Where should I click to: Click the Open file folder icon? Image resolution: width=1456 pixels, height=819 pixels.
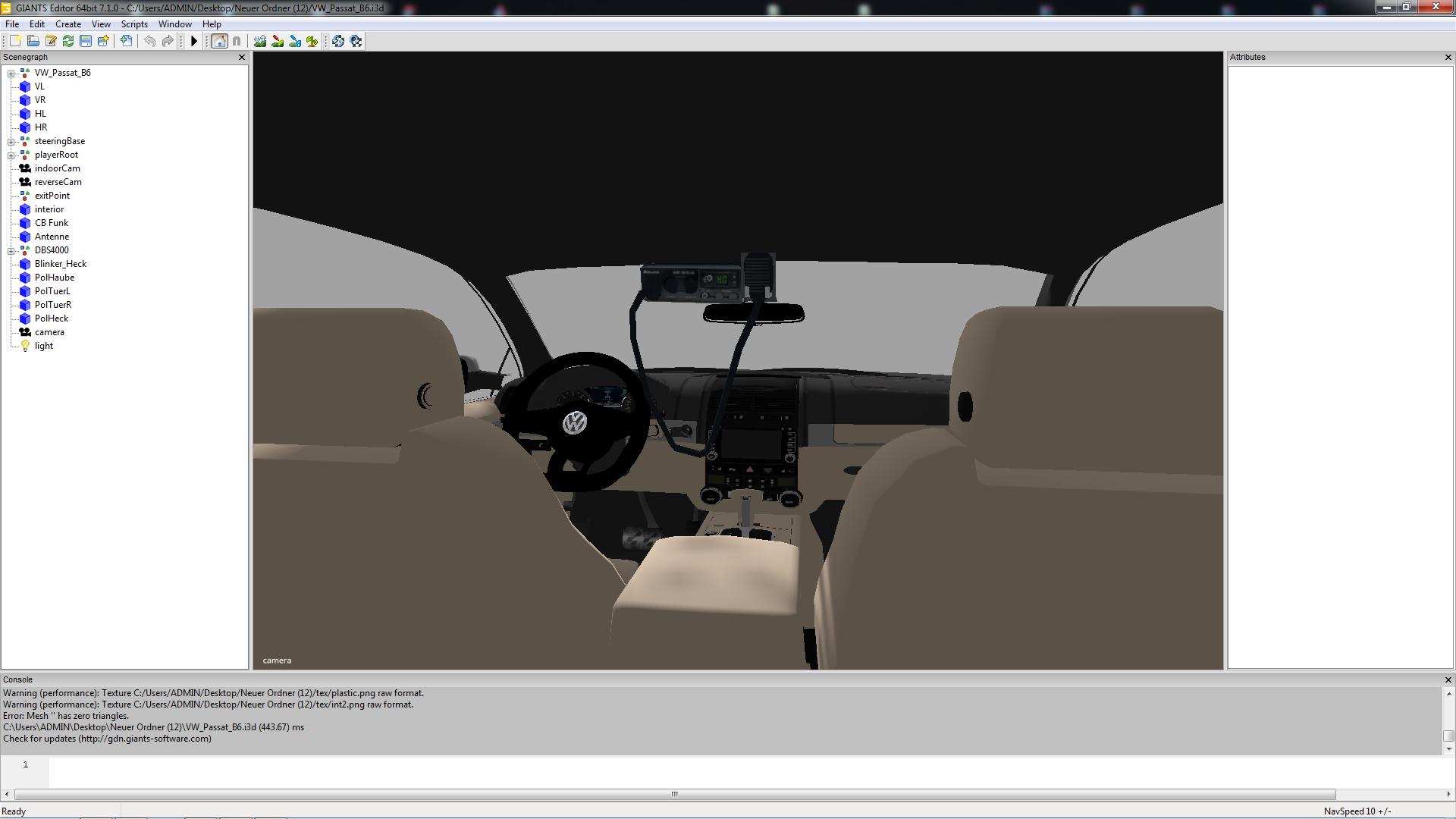click(33, 41)
